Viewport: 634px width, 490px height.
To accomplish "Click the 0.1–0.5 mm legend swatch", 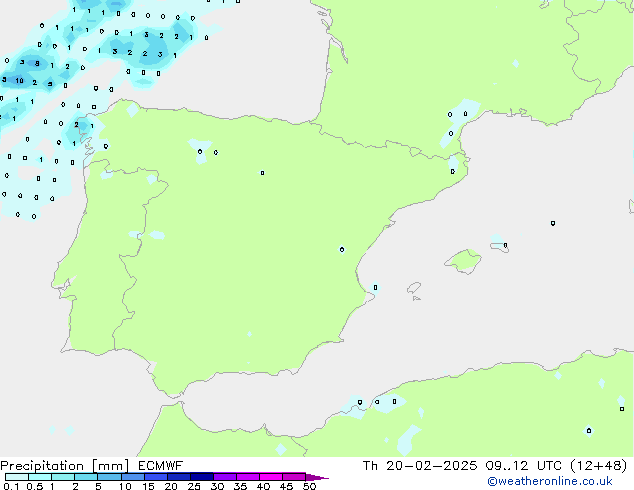I will coord(17,477).
